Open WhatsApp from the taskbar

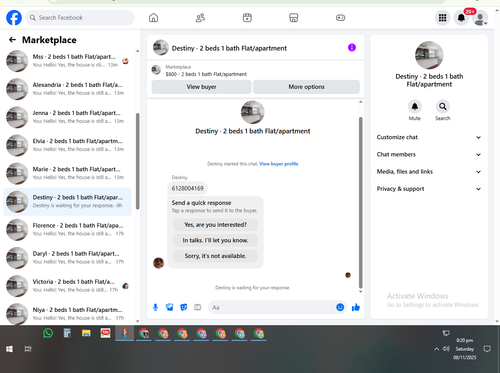pos(48,333)
